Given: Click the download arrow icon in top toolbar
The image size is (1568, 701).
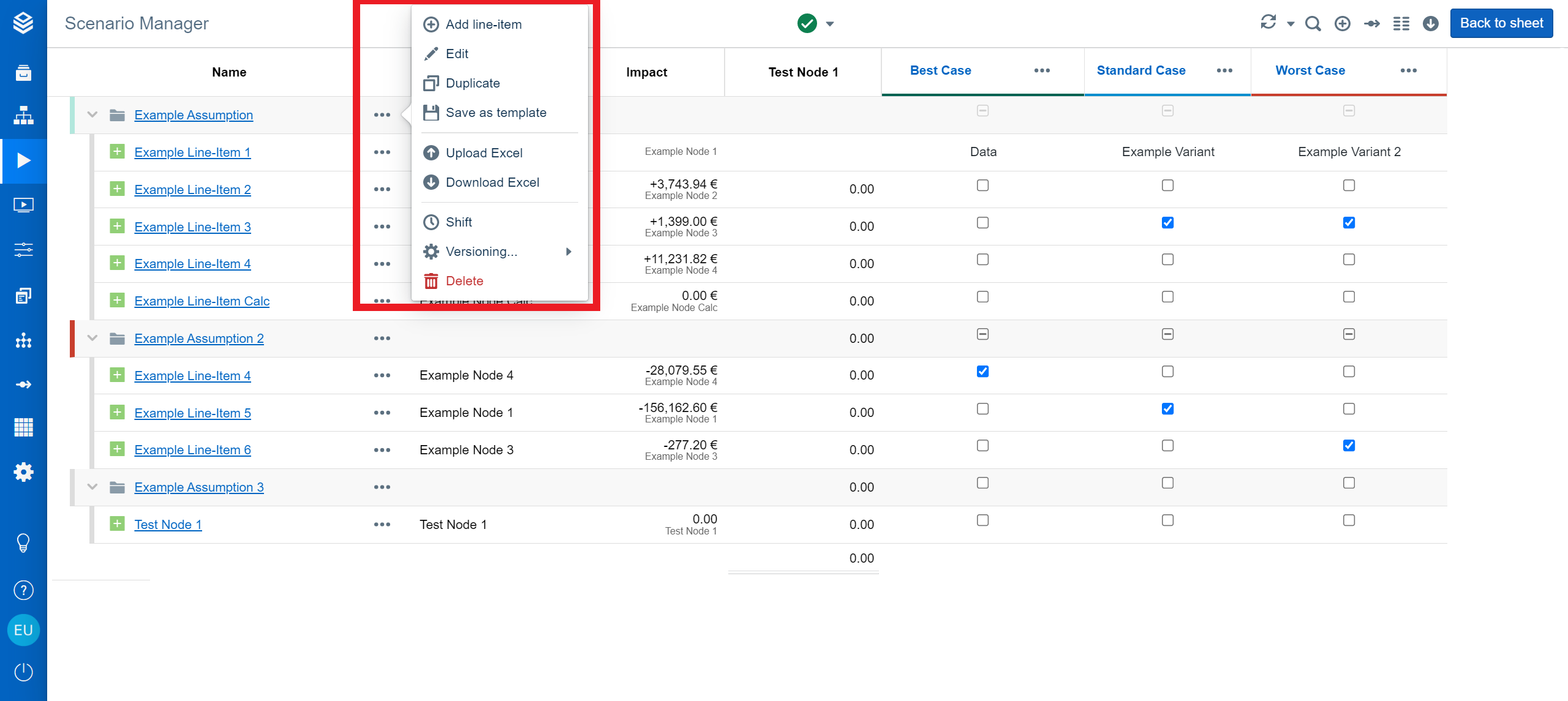Looking at the screenshot, I should coord(1430,24).
